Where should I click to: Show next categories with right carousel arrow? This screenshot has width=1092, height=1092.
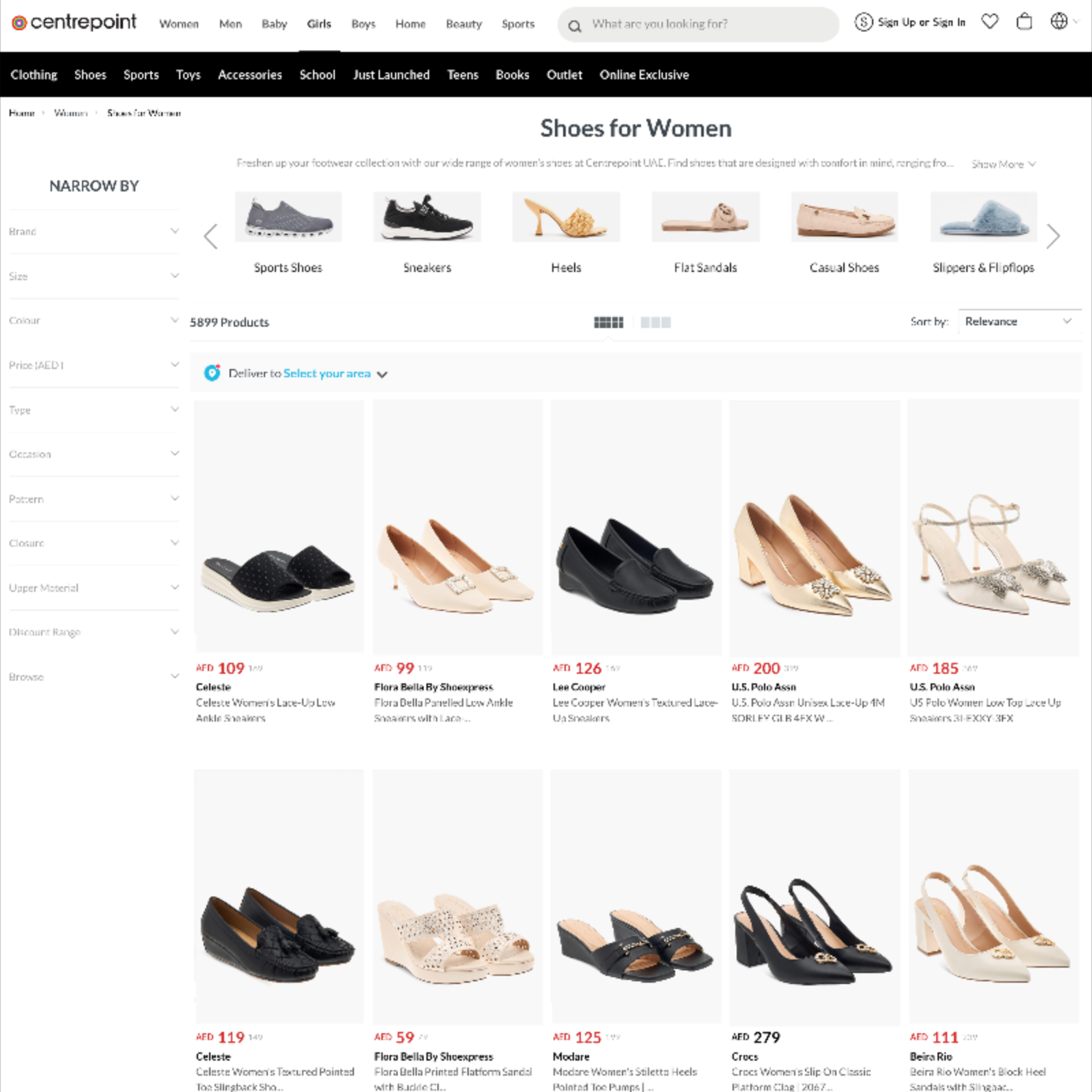(1053, 236)
